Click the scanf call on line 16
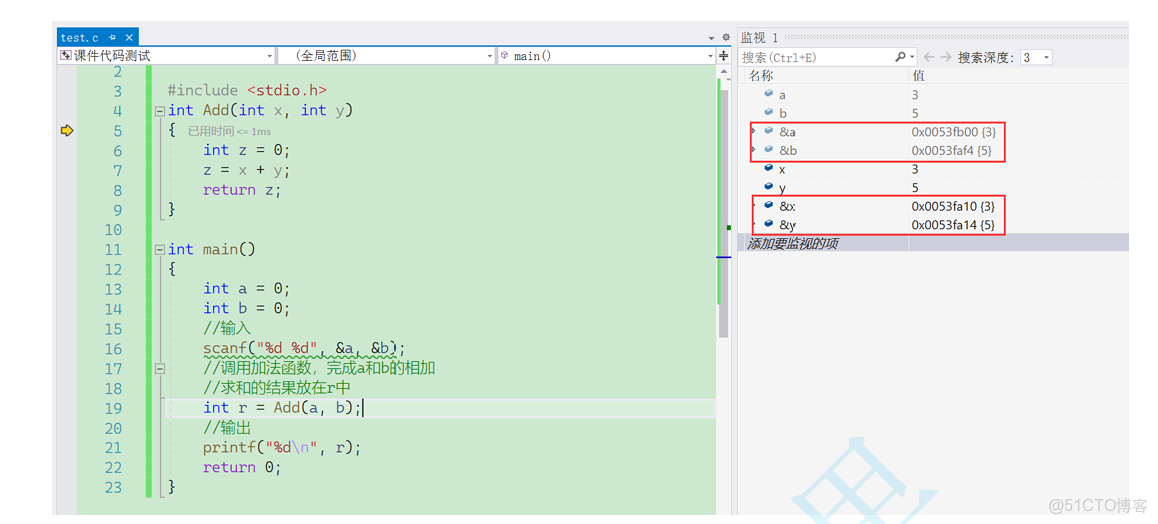Screen dimensions: 1158x524 pyautogui.click(x=305, y=348)
